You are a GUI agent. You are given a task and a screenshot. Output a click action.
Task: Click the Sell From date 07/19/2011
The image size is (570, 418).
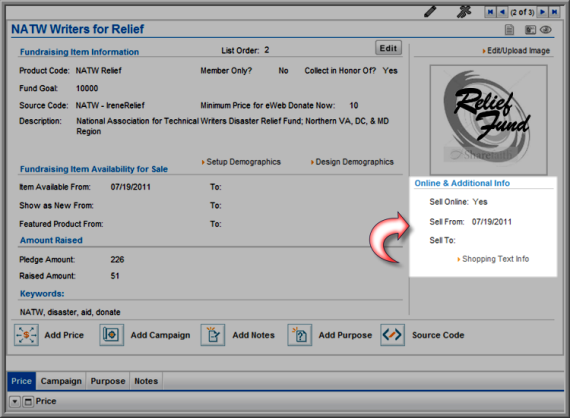click(492, 222)
